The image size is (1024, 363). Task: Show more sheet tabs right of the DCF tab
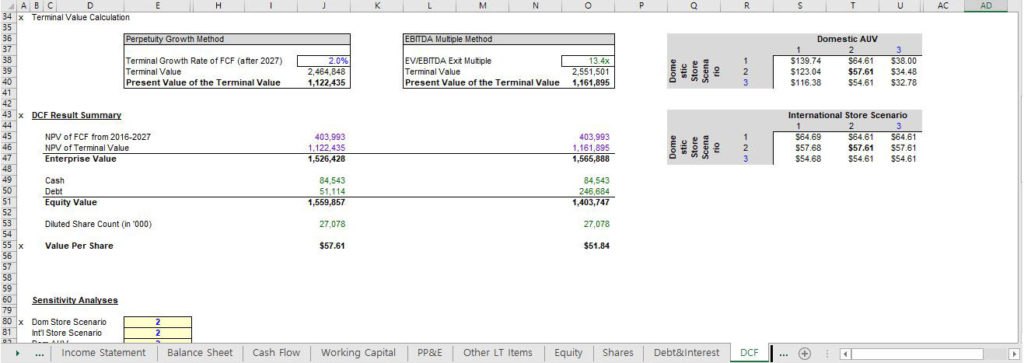[x=784, y=353]
